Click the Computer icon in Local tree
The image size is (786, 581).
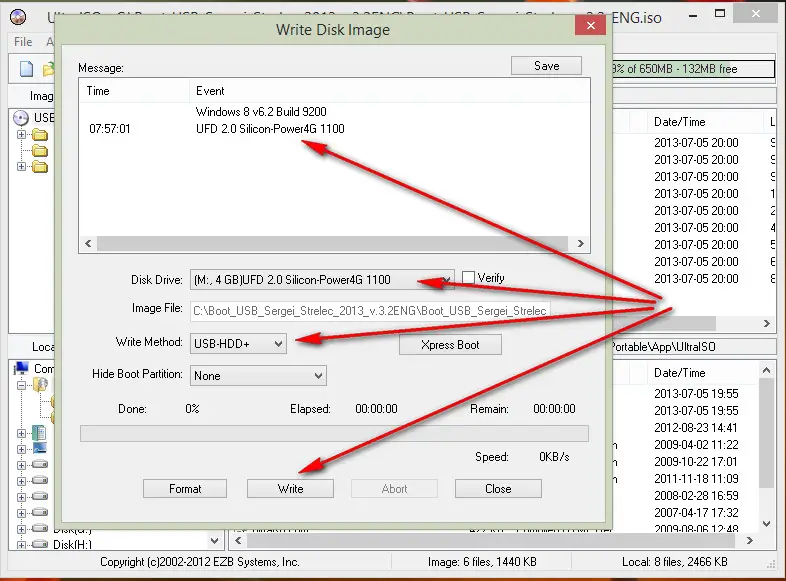pyautogui.click(x=21, y=369)
